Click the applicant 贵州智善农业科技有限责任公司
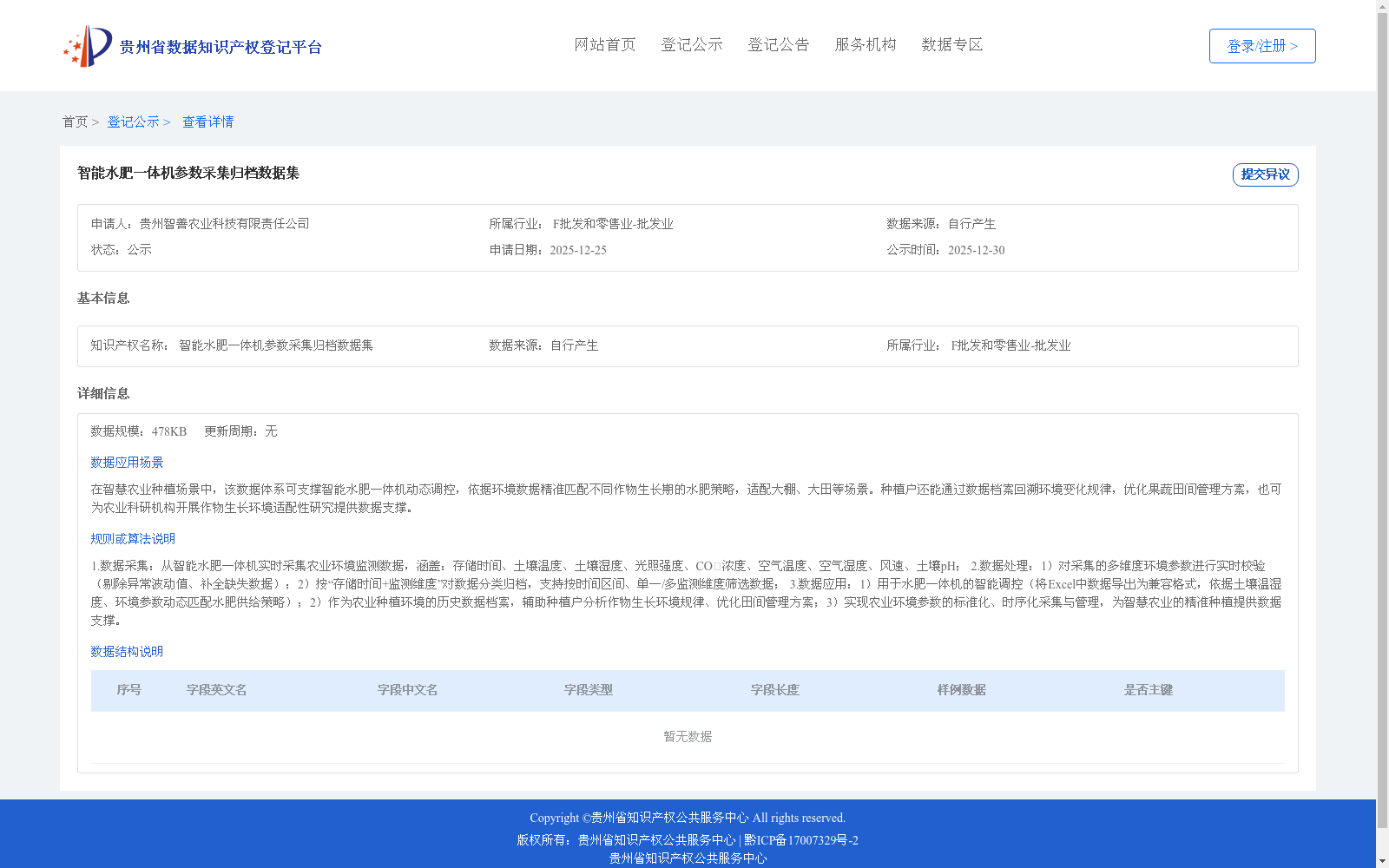Image resolution: width=1389 pixels, height=868 pixels. (225, 224)
